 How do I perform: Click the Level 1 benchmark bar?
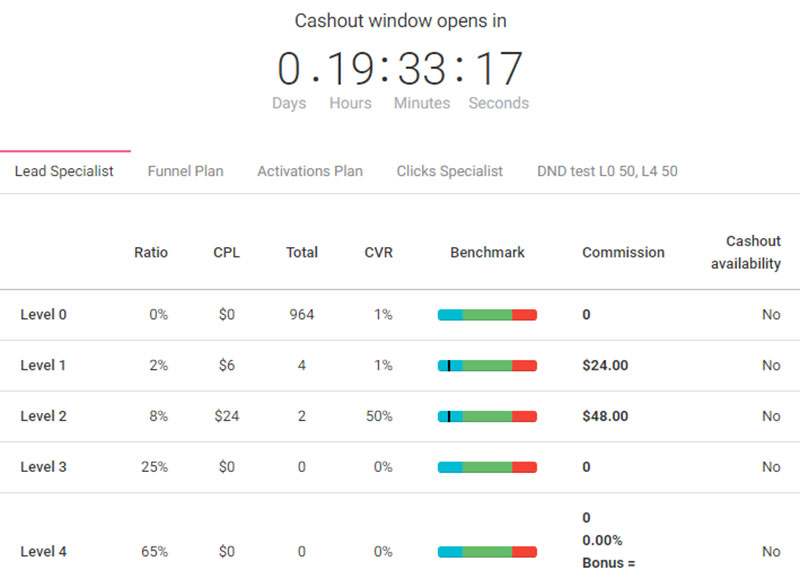[487, 366]
